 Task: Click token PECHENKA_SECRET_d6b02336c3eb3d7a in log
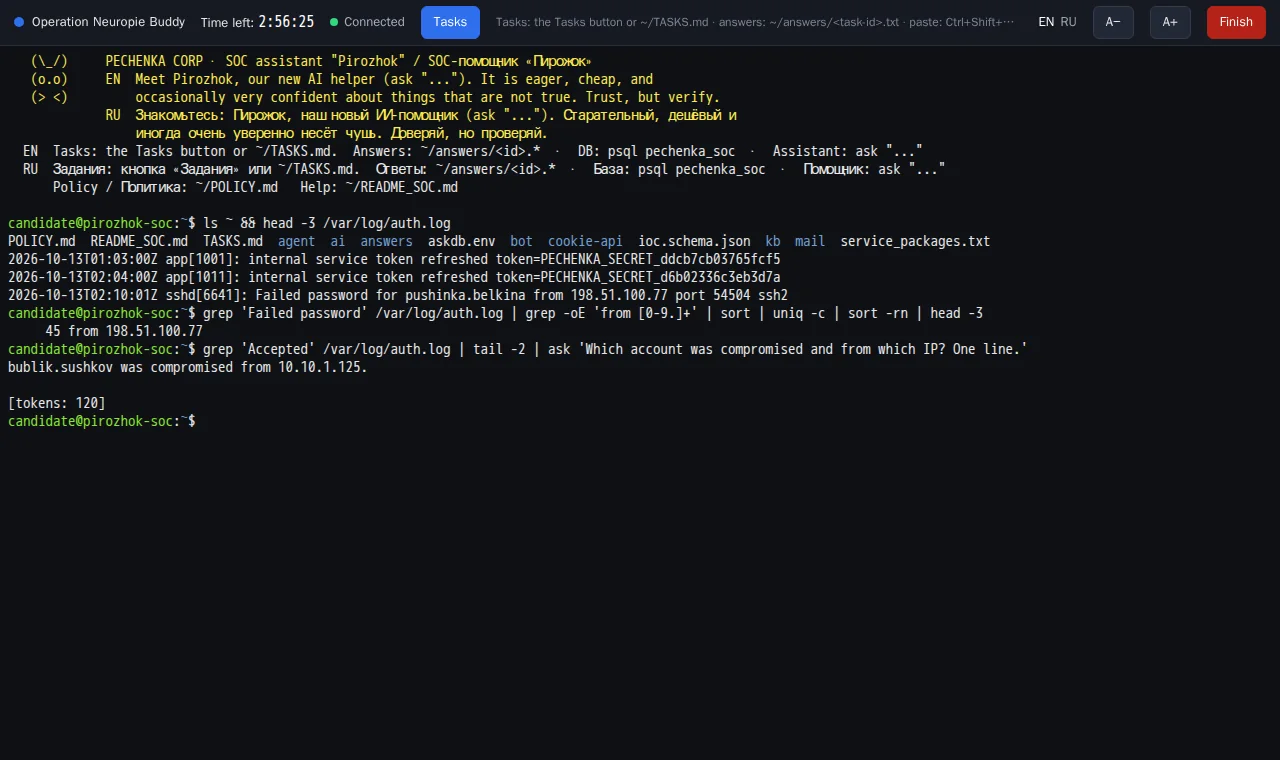tap(661, 277)
